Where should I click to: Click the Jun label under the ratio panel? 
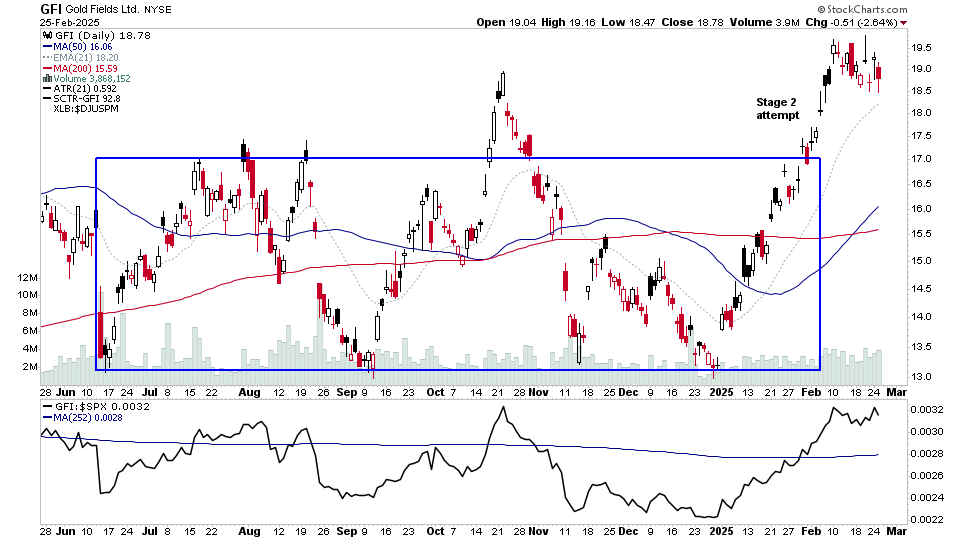tap(66, 531)
